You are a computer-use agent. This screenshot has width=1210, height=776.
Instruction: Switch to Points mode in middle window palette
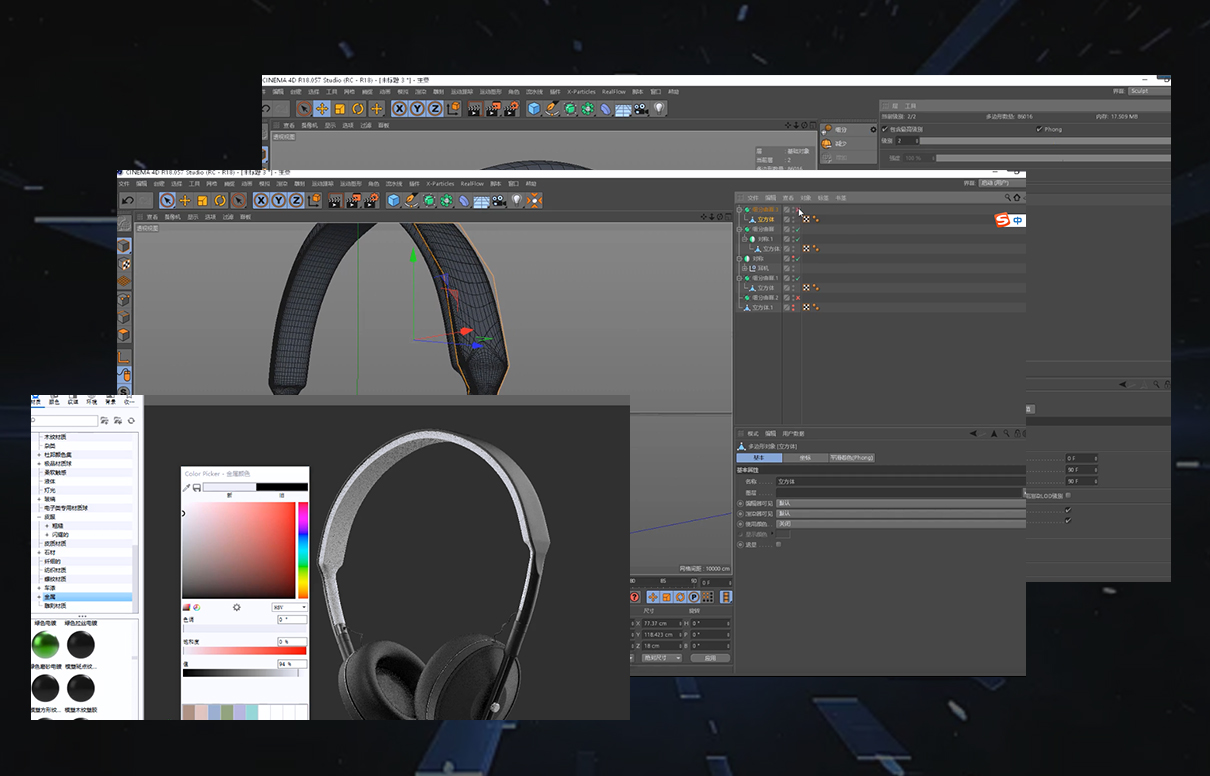tap(124, 299)
